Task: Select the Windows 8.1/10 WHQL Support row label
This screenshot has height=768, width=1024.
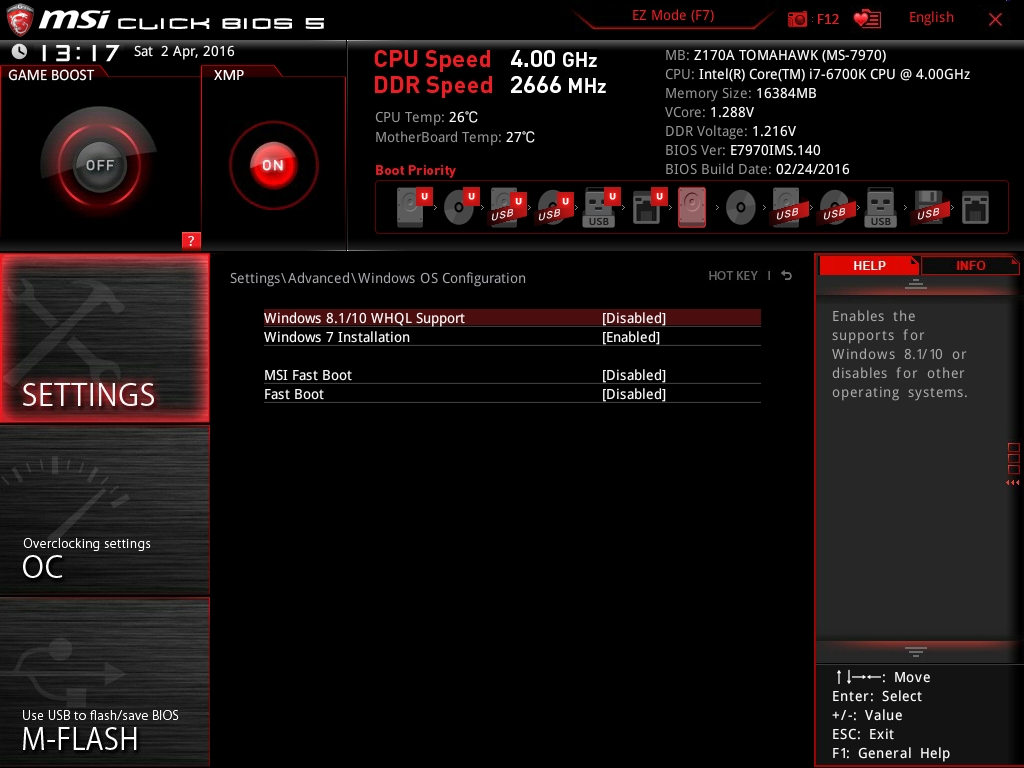Action: (364, 318)
